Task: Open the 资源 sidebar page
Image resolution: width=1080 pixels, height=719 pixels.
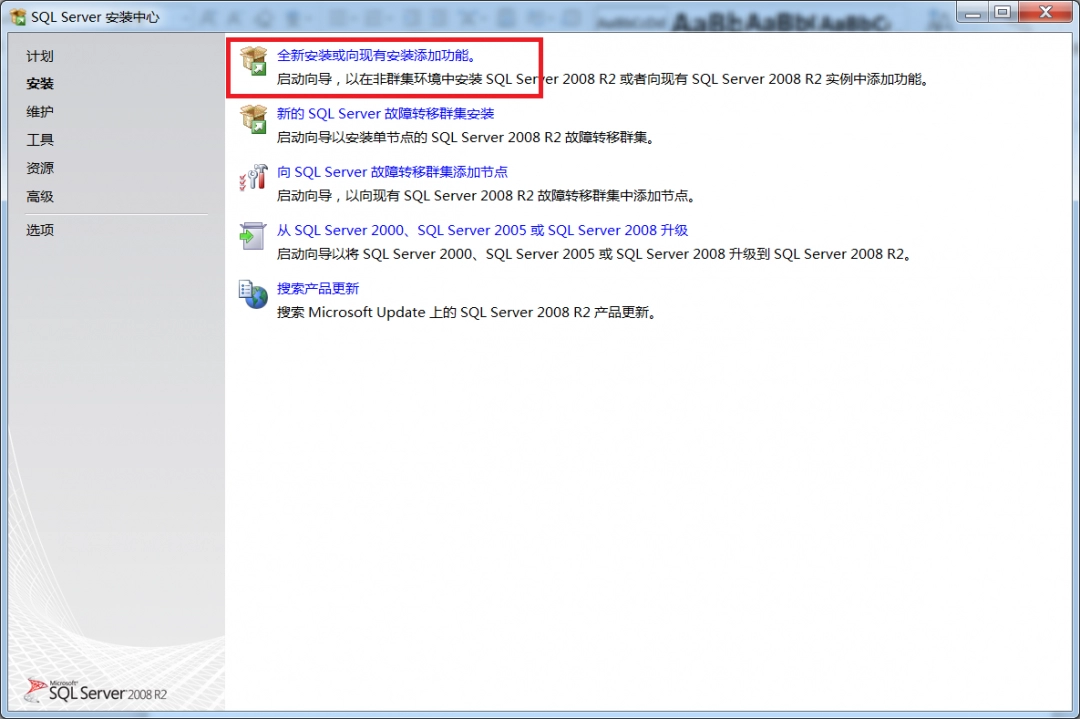Action: tap(40, 168)
